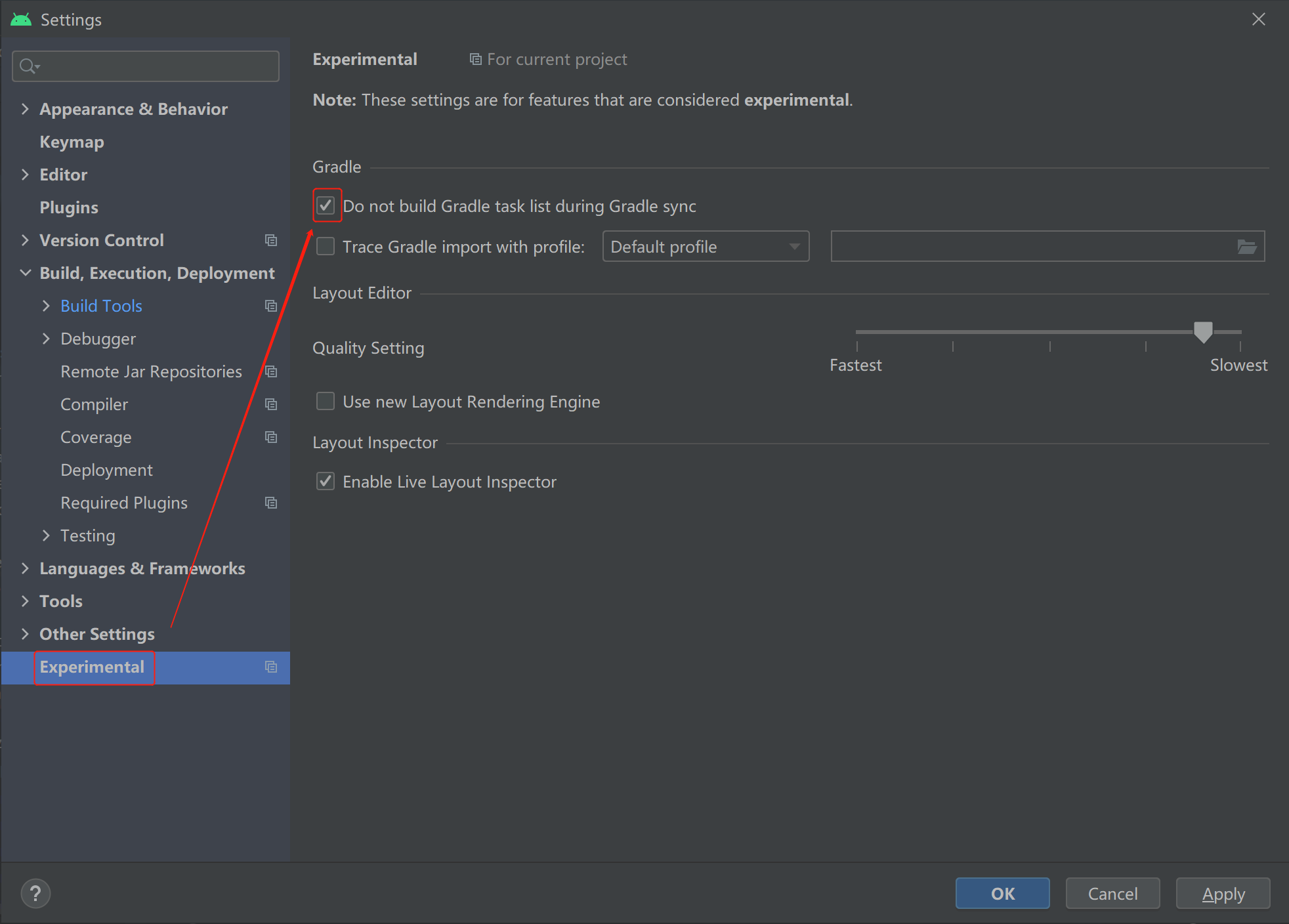Click the project-level icon beside Version Control
The width and height of the screenshot is (1289, 924).
[x=271, y=240]
